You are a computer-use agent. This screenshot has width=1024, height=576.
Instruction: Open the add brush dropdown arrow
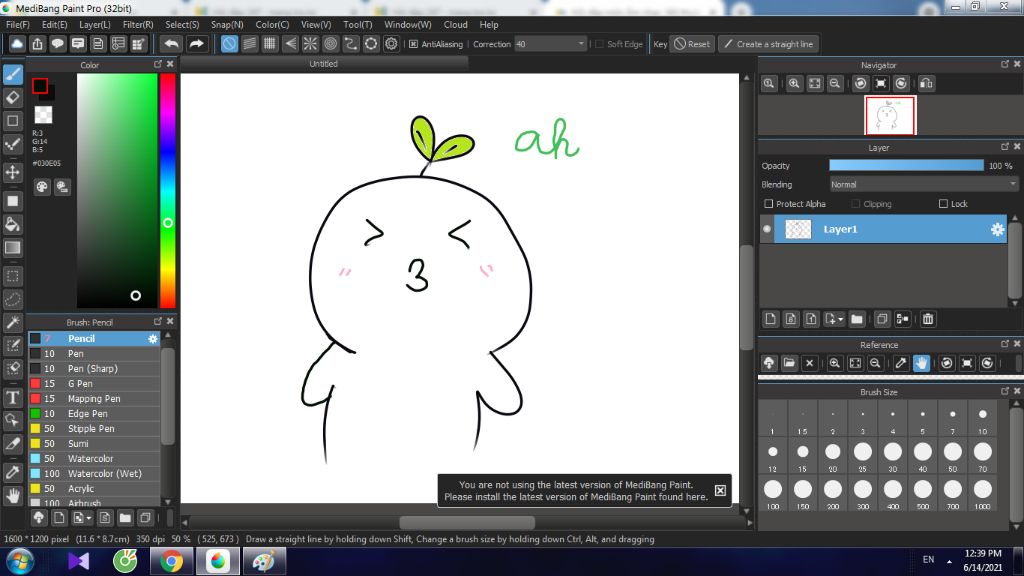(x=89, y=518)
